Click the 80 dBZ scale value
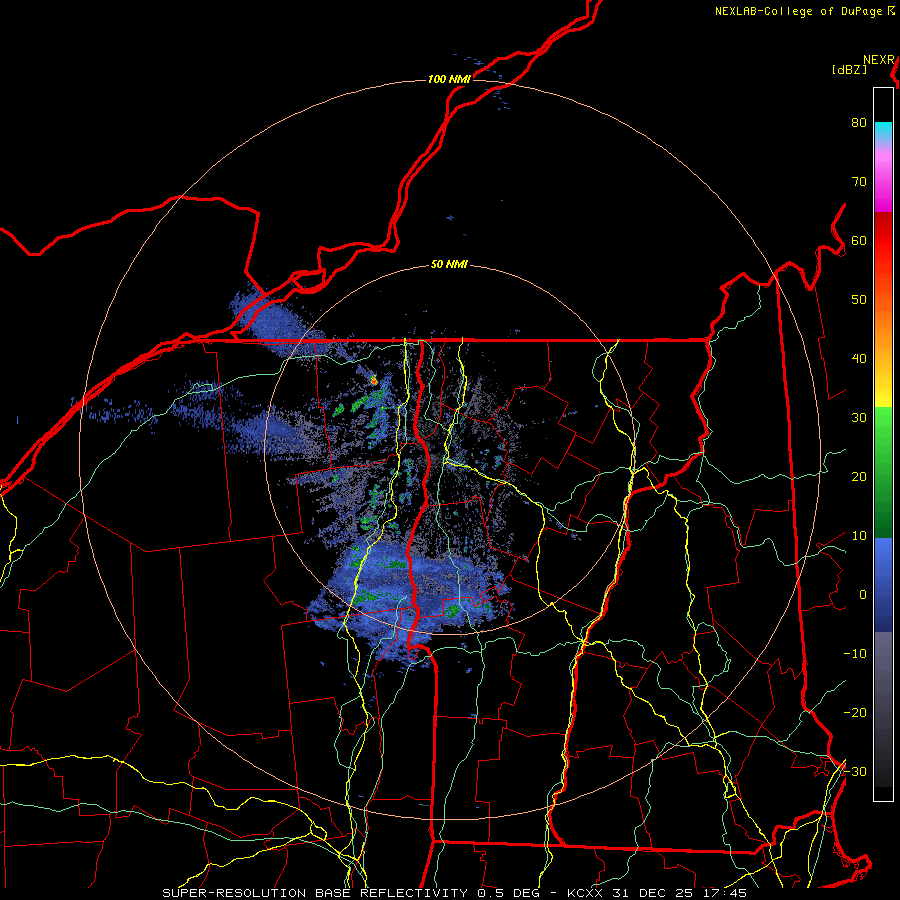This screenshot has height=900, width=900. tap(859, 123)
